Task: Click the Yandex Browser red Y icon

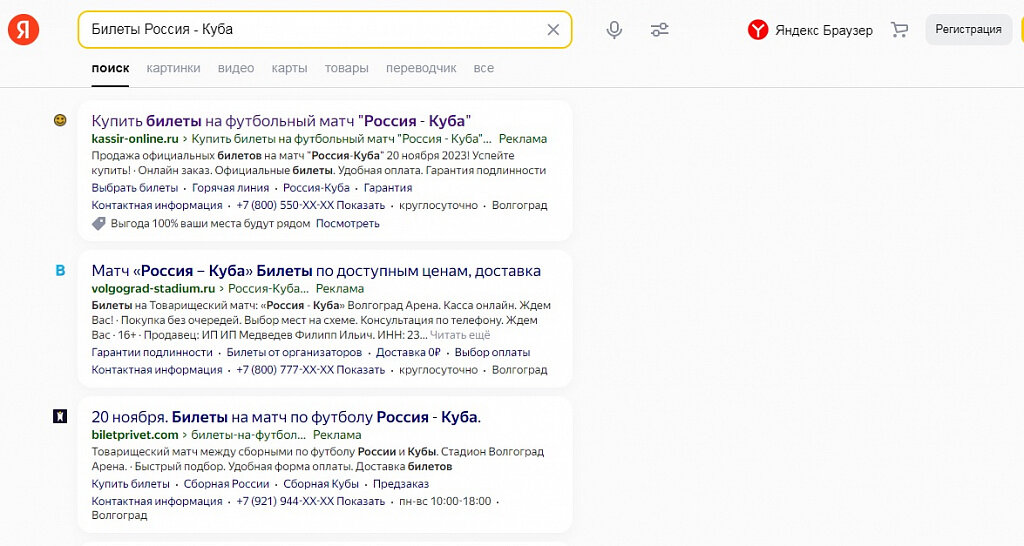Action: click(x=758, y=29)
